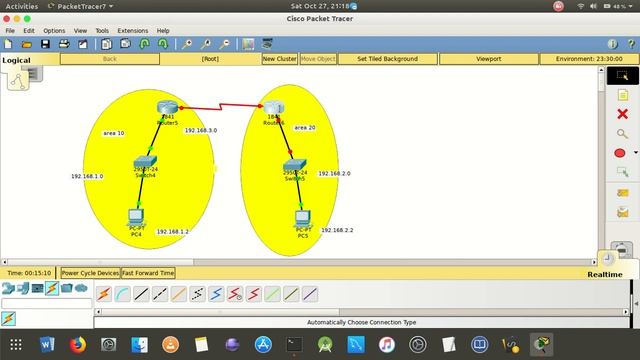The image size is (640, 360).
Task: Select PC5 in area 20
Action: tap(303, 218)
